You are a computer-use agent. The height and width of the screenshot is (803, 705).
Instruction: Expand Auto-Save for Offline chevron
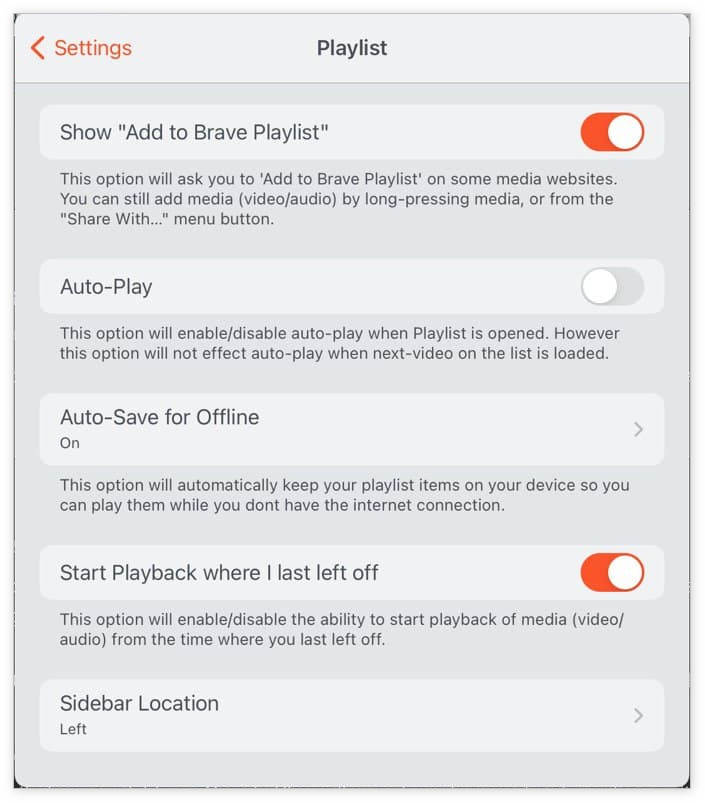point(638,429)
